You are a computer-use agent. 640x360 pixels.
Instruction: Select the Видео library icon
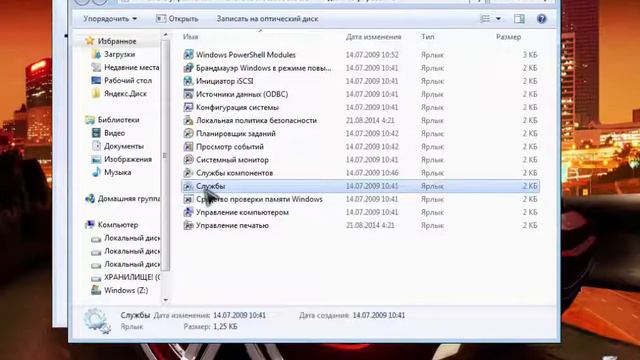coord(96,133)
